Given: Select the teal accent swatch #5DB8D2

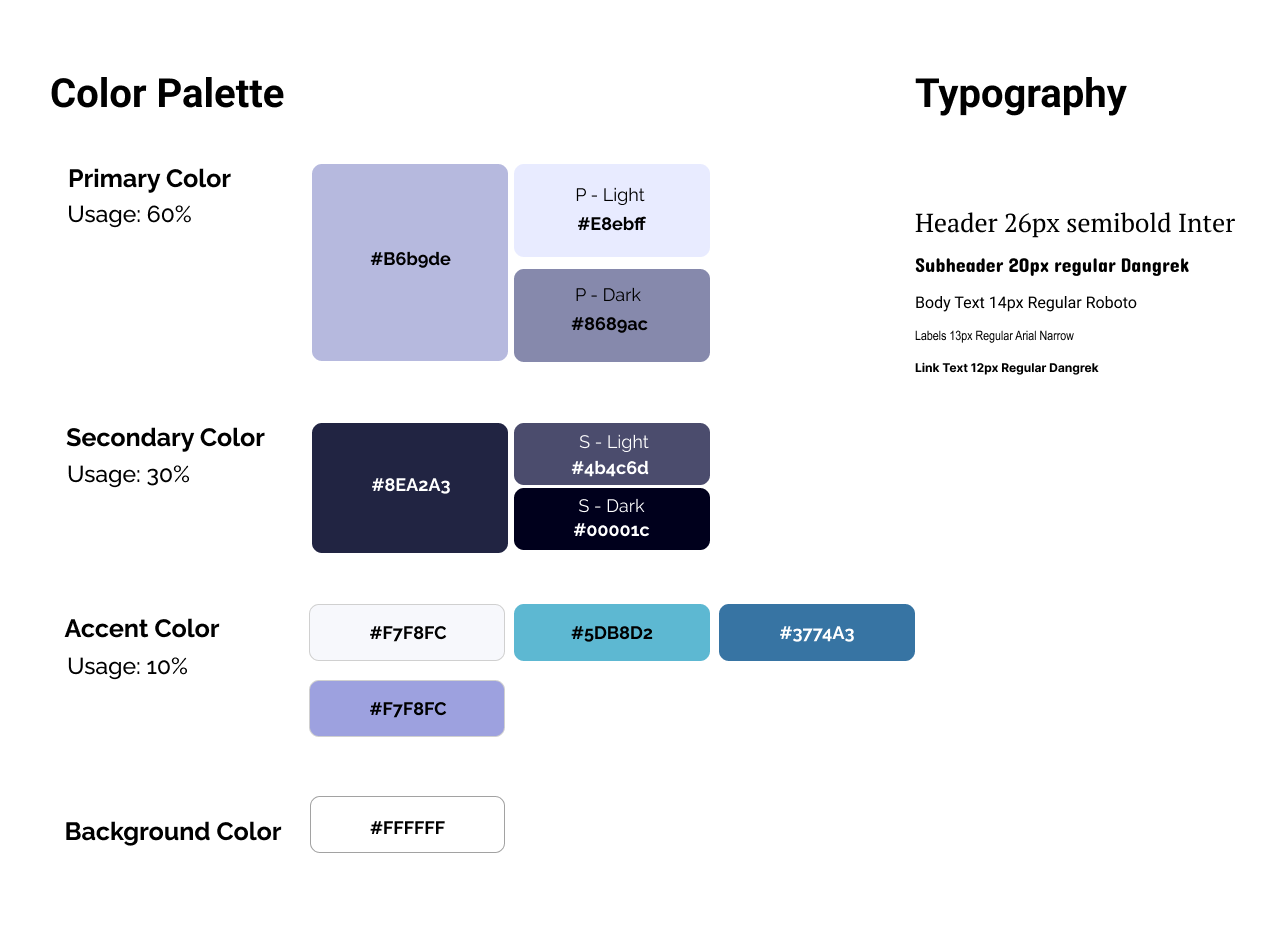Looking at the screenshot, I should point(612,632).
